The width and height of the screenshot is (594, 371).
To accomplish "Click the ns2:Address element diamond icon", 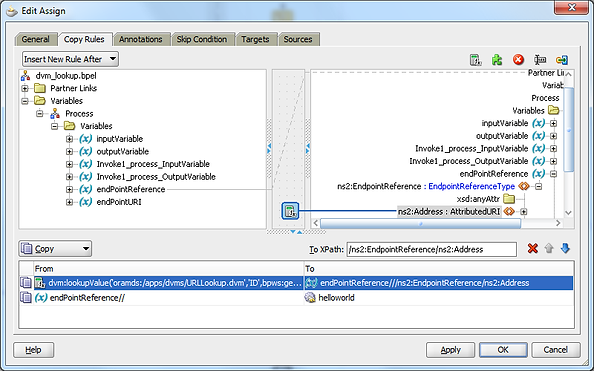I will 509,211.
